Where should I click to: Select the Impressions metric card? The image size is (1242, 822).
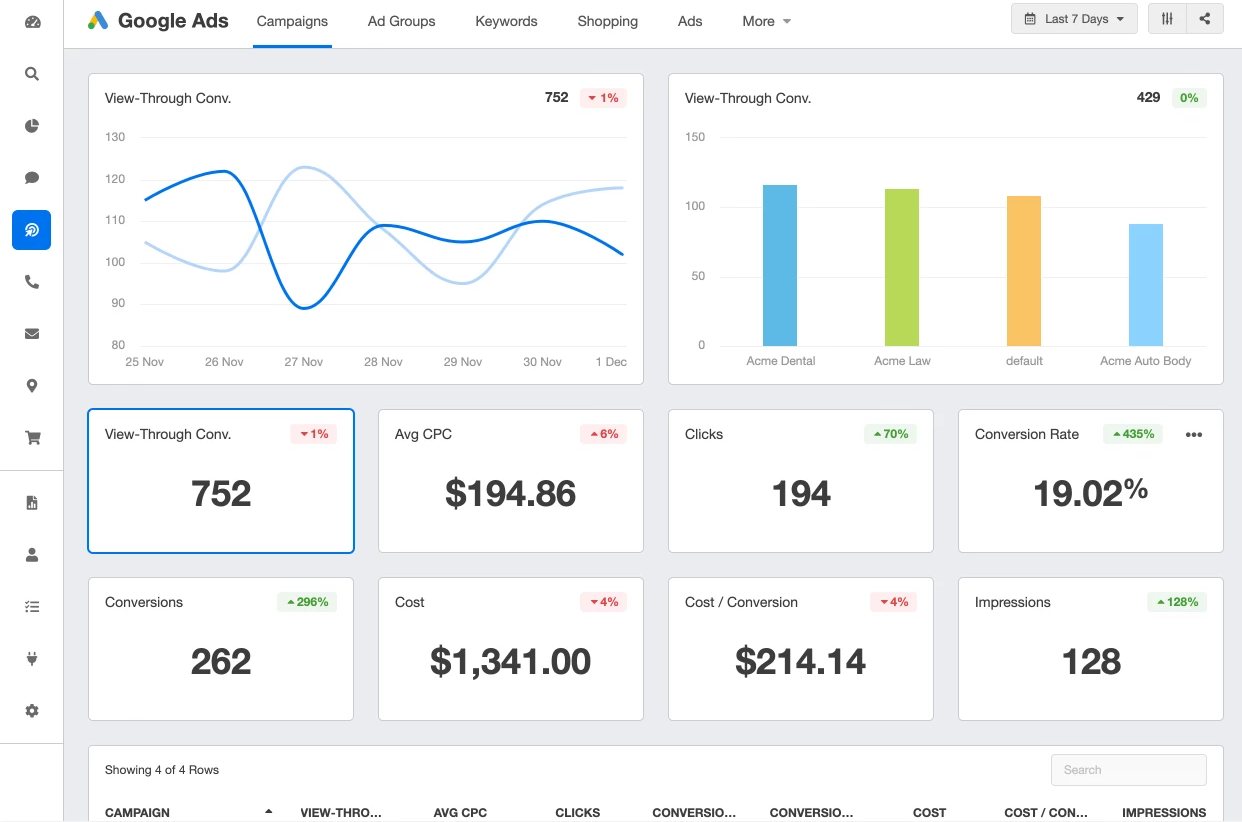coord(1090,648)
